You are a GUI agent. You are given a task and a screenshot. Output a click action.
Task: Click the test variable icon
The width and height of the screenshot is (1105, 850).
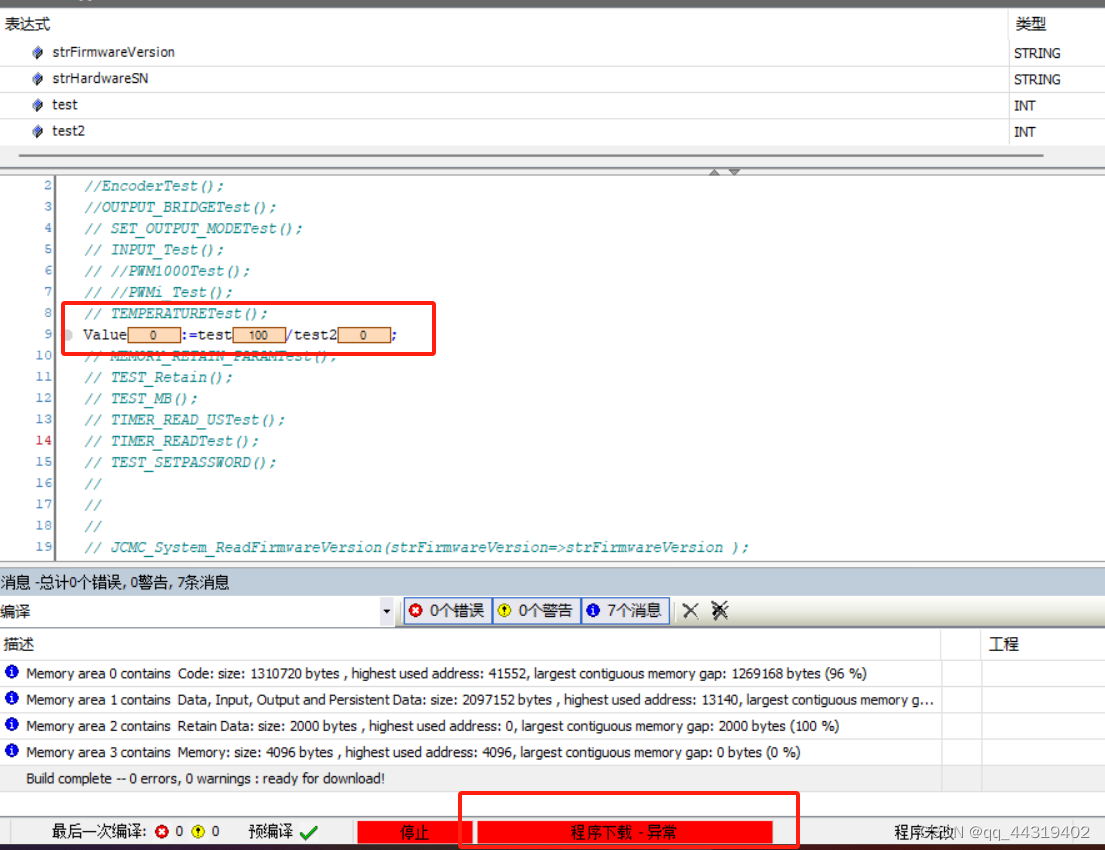38,105
